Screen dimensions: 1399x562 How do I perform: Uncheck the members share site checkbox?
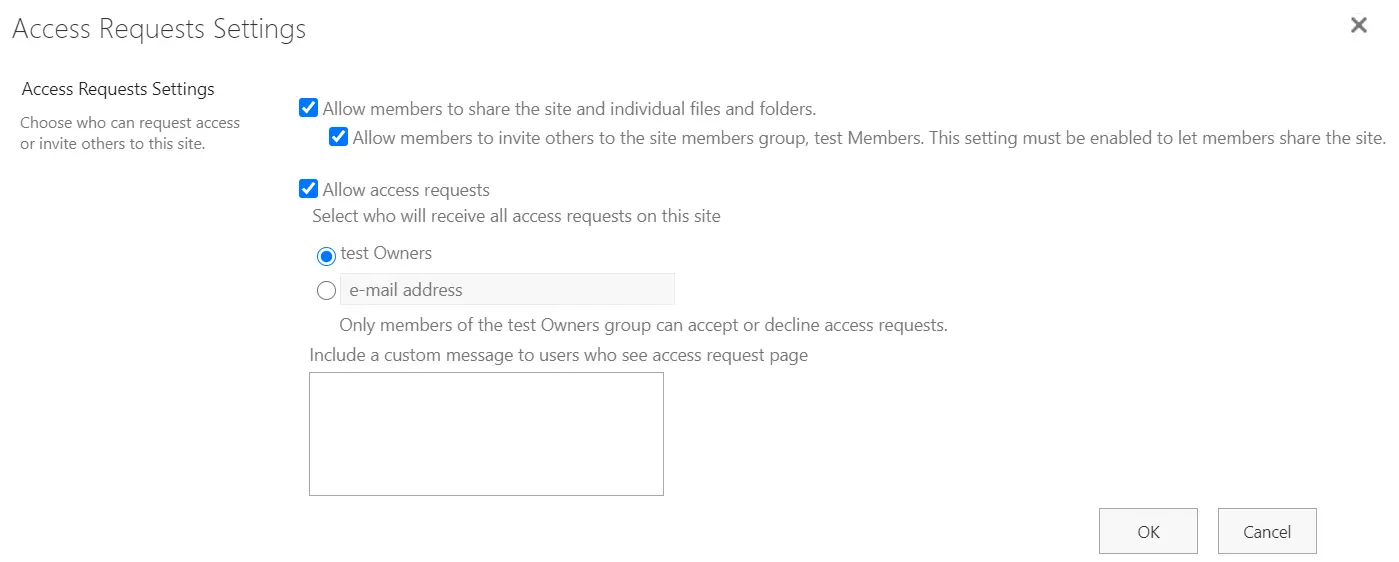pyautogui.click(x=308, y=108)
